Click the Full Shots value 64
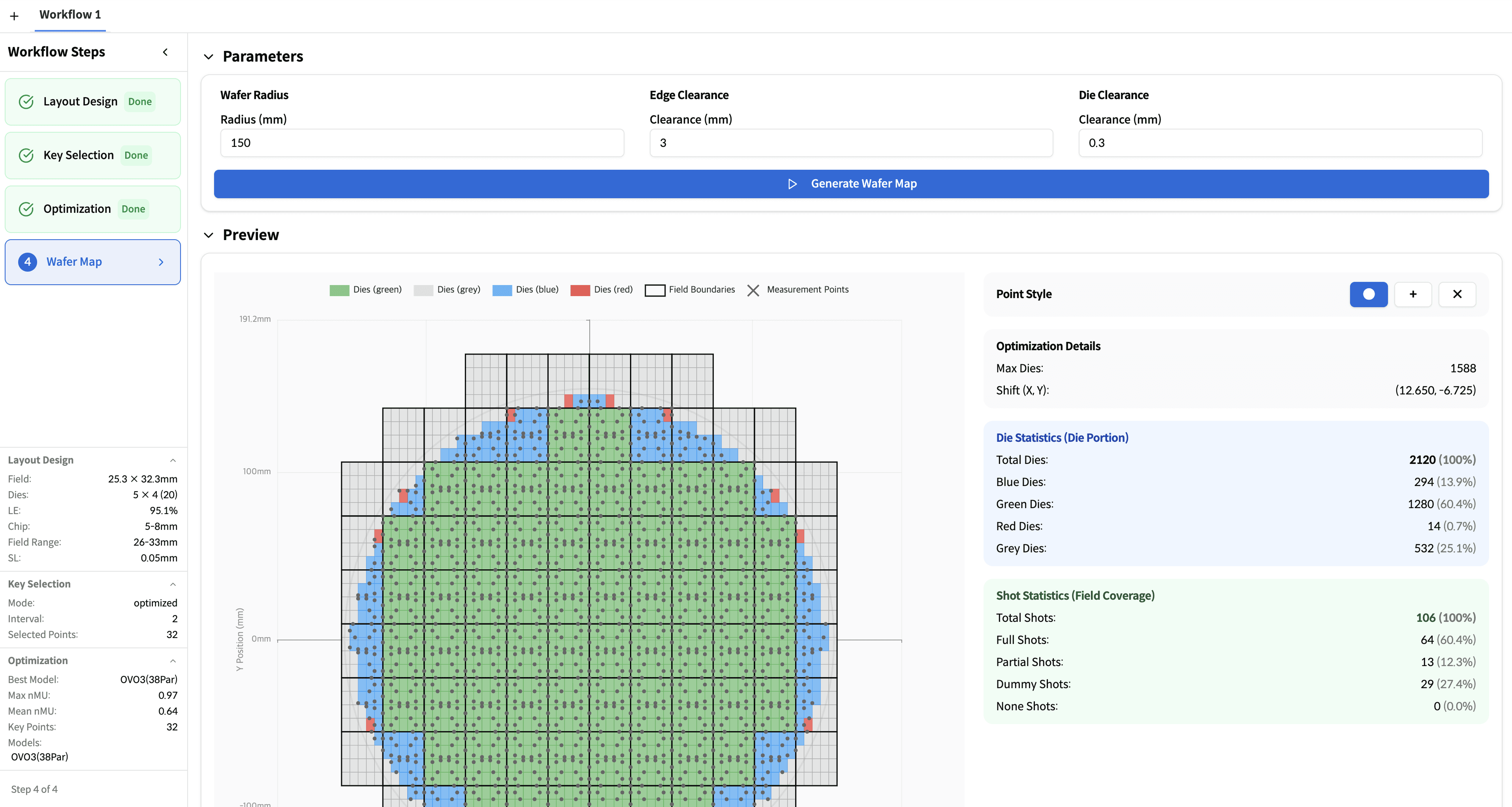 click(x=1427, y=640)
